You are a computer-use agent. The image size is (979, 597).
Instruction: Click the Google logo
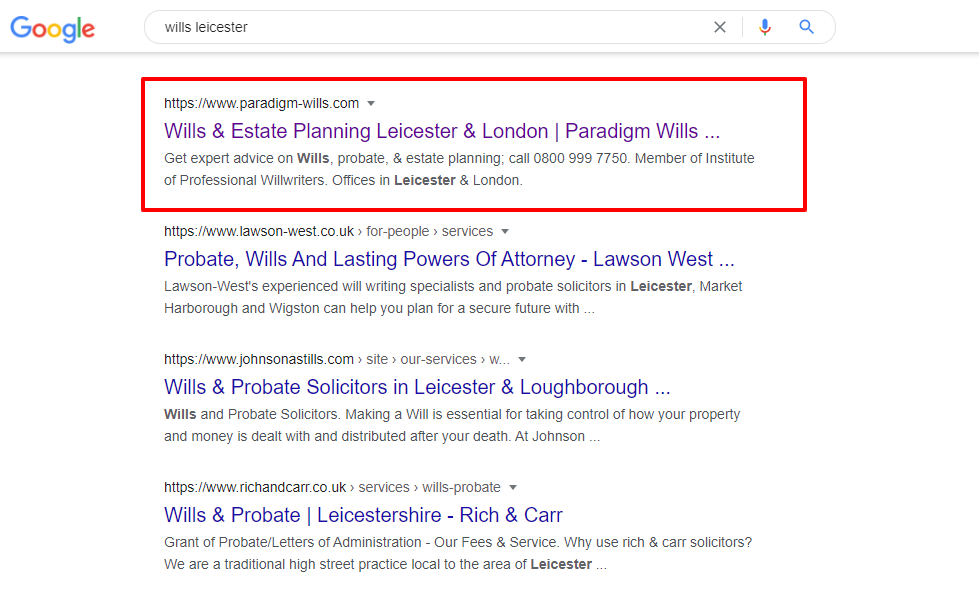point(52,28)
